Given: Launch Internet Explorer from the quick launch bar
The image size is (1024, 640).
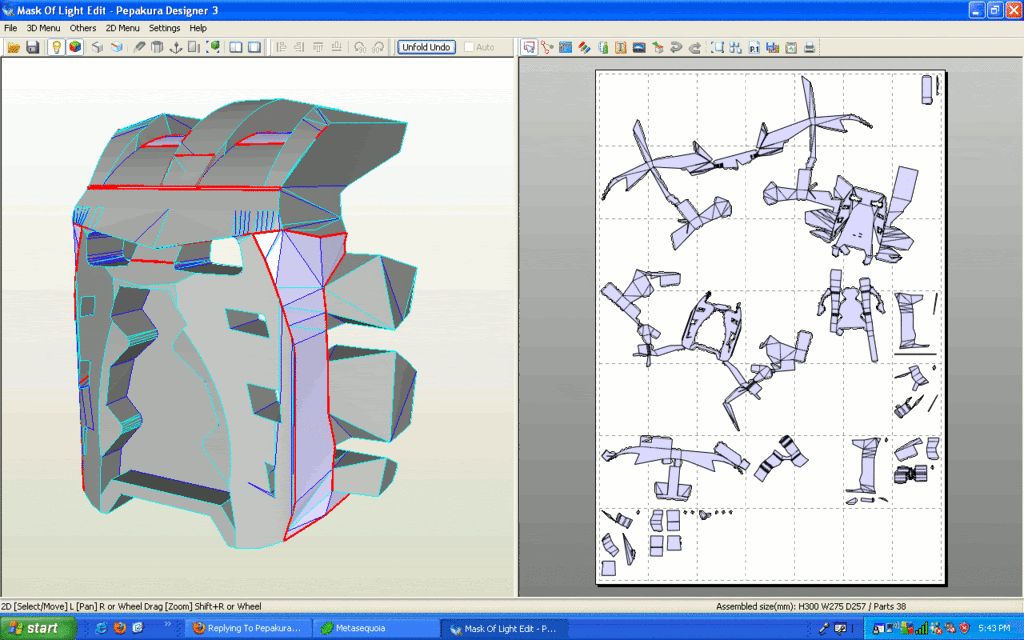Looking at the screenshot, I should [x=101, y=628].
